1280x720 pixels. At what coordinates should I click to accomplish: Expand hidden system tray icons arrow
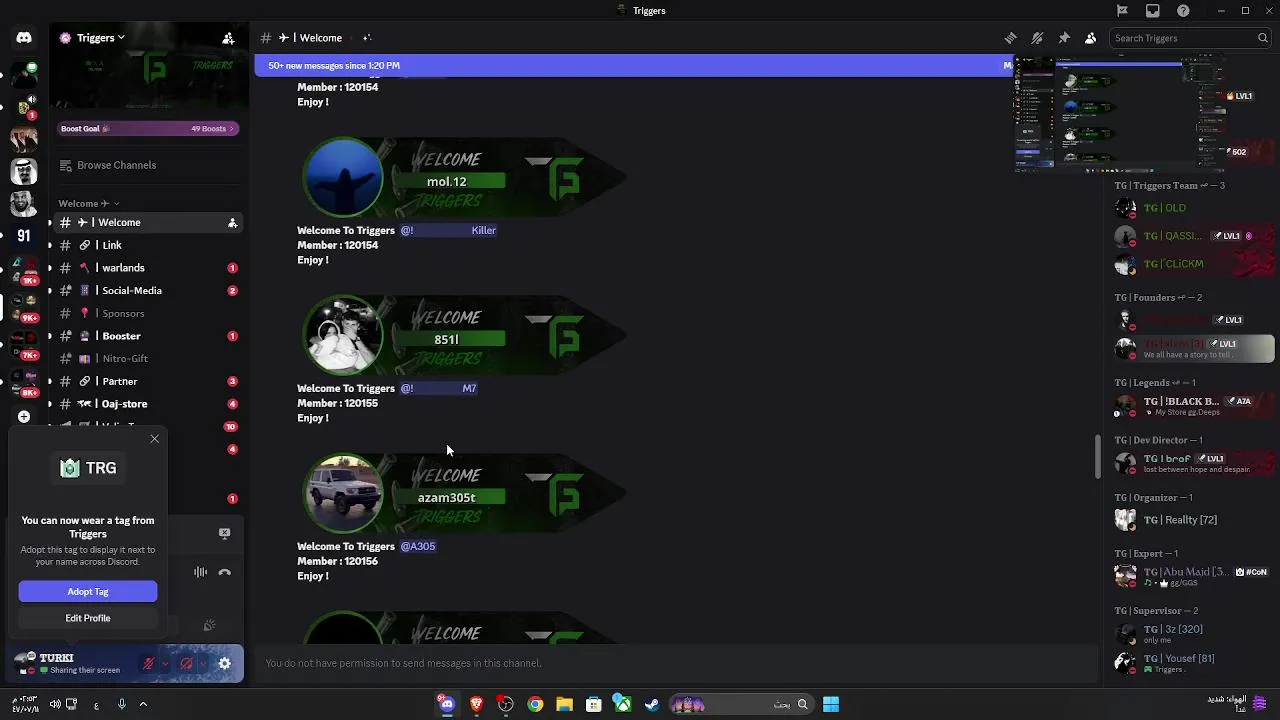point(143,704)
